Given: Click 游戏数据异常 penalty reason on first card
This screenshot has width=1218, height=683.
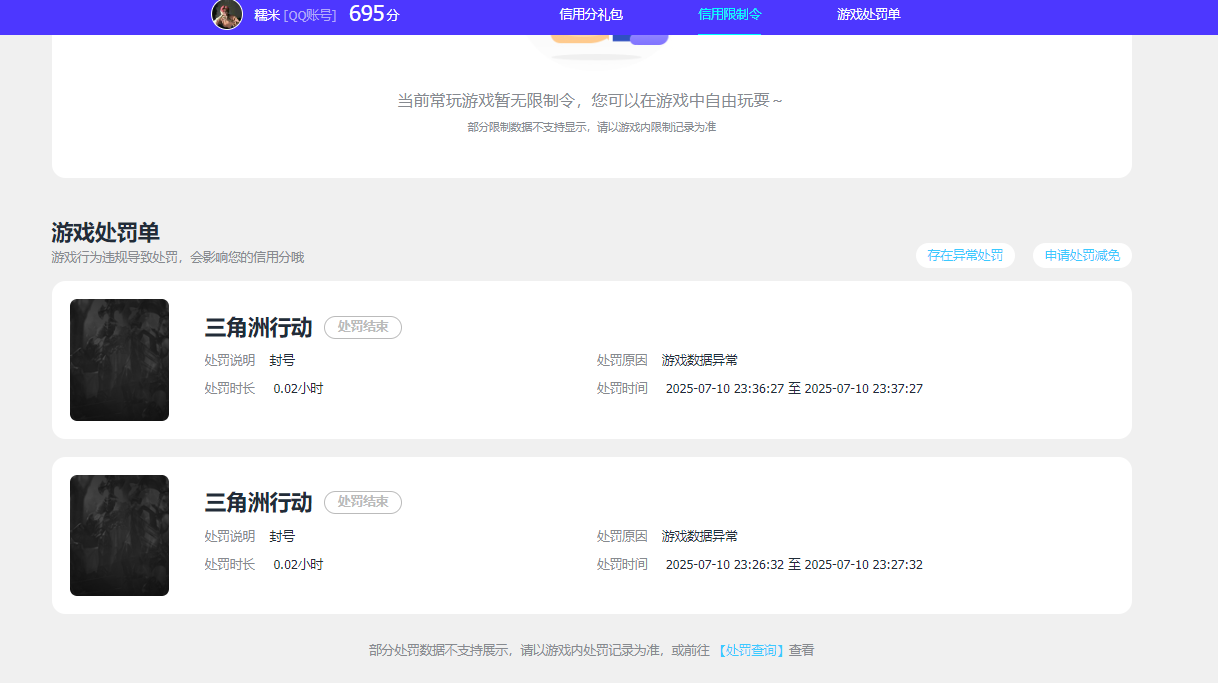Looking at the screenshot, I should [x=698, y=360].
